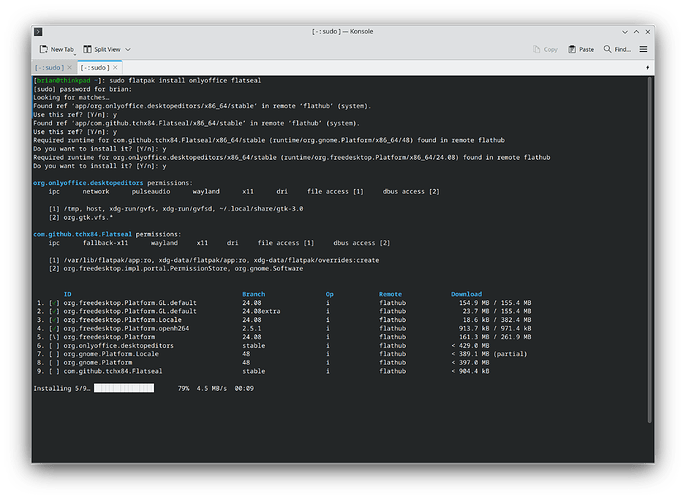Click the 'Looking for matches…' line
685x500 pixels.
pyautogui.click(x=71, y=97)
